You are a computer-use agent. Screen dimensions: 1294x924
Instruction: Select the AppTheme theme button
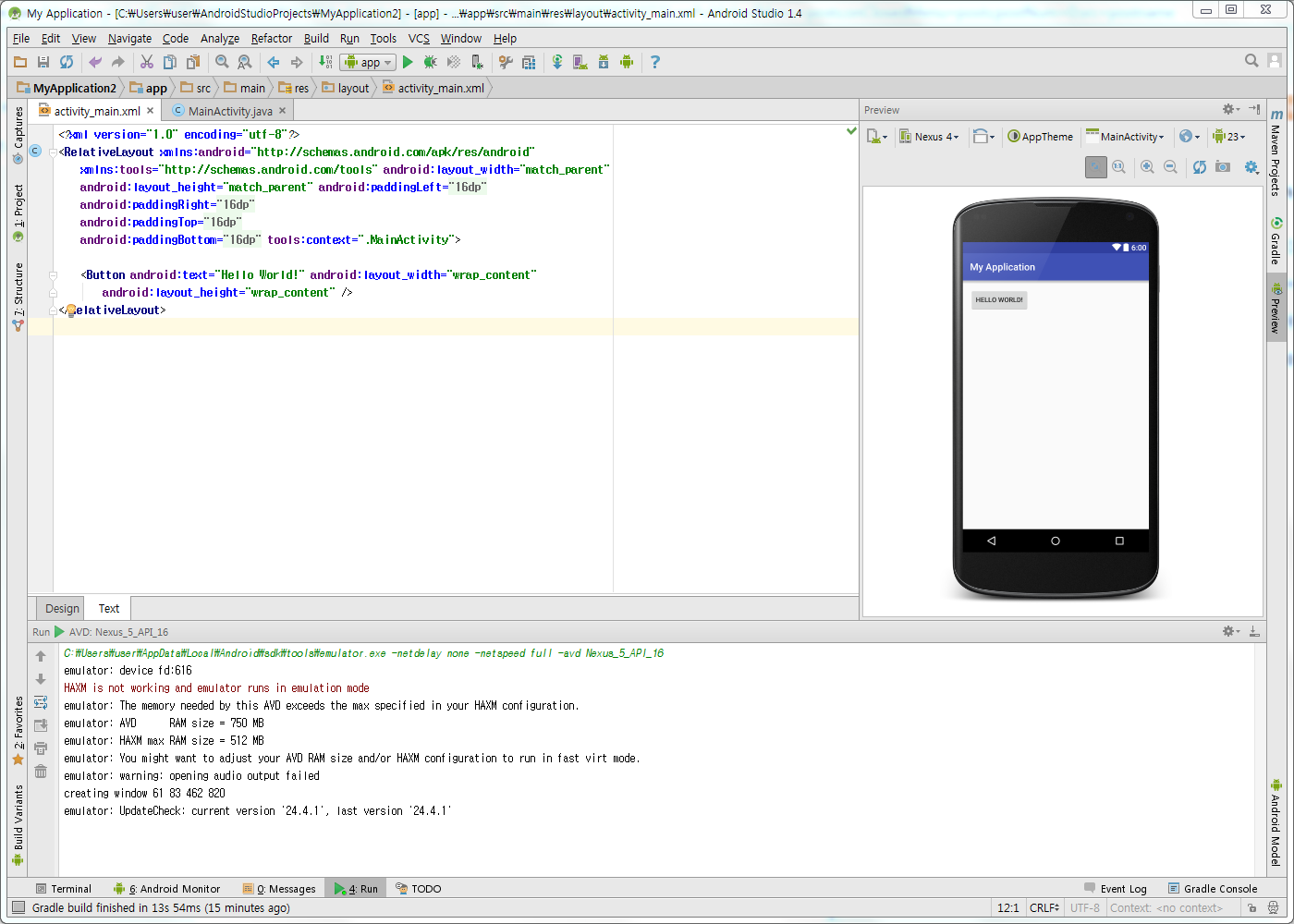coord(1041,137)
